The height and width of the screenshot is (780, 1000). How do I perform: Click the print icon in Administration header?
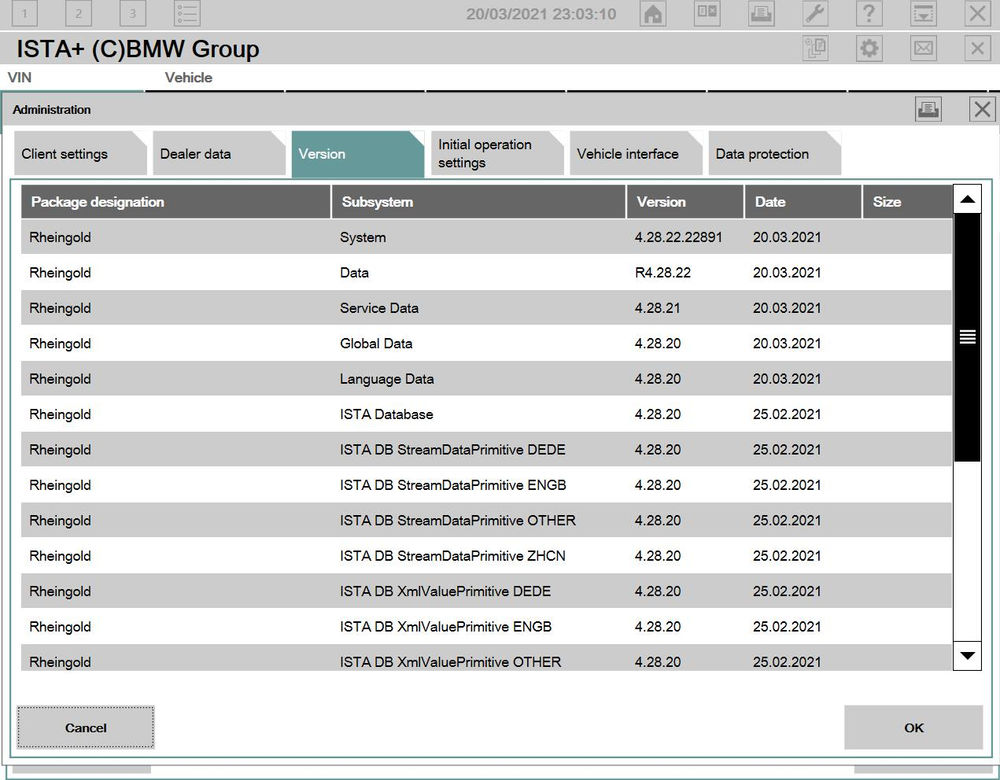(x=928, y=110)
